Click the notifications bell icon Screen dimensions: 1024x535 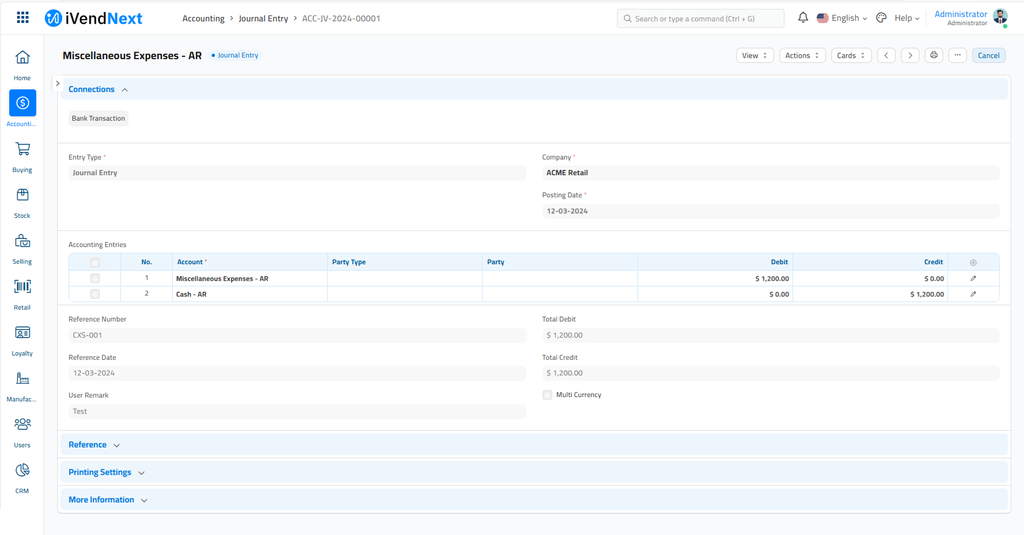(x=803, y=18)
